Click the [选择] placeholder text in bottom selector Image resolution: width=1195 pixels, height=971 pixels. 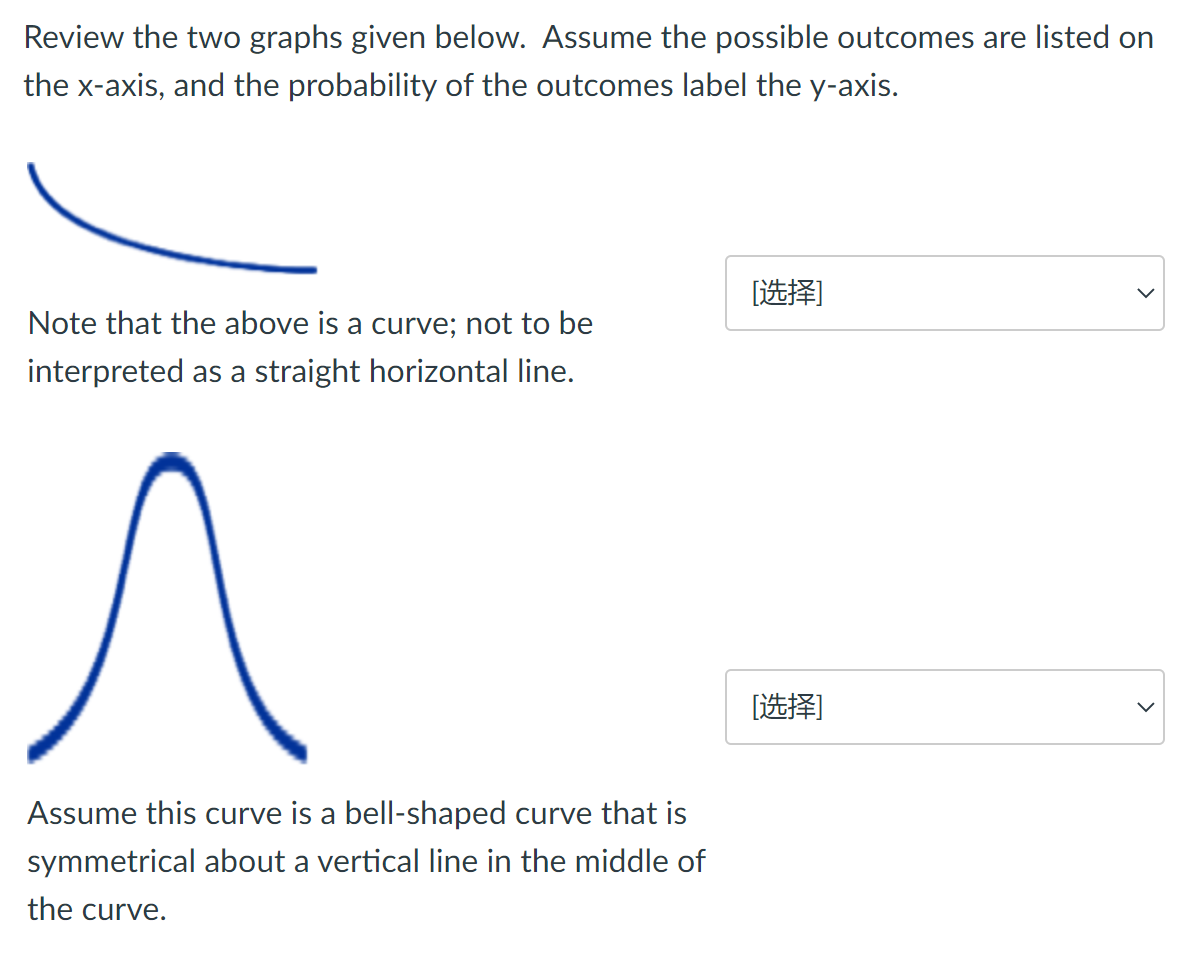pos(785,707)
